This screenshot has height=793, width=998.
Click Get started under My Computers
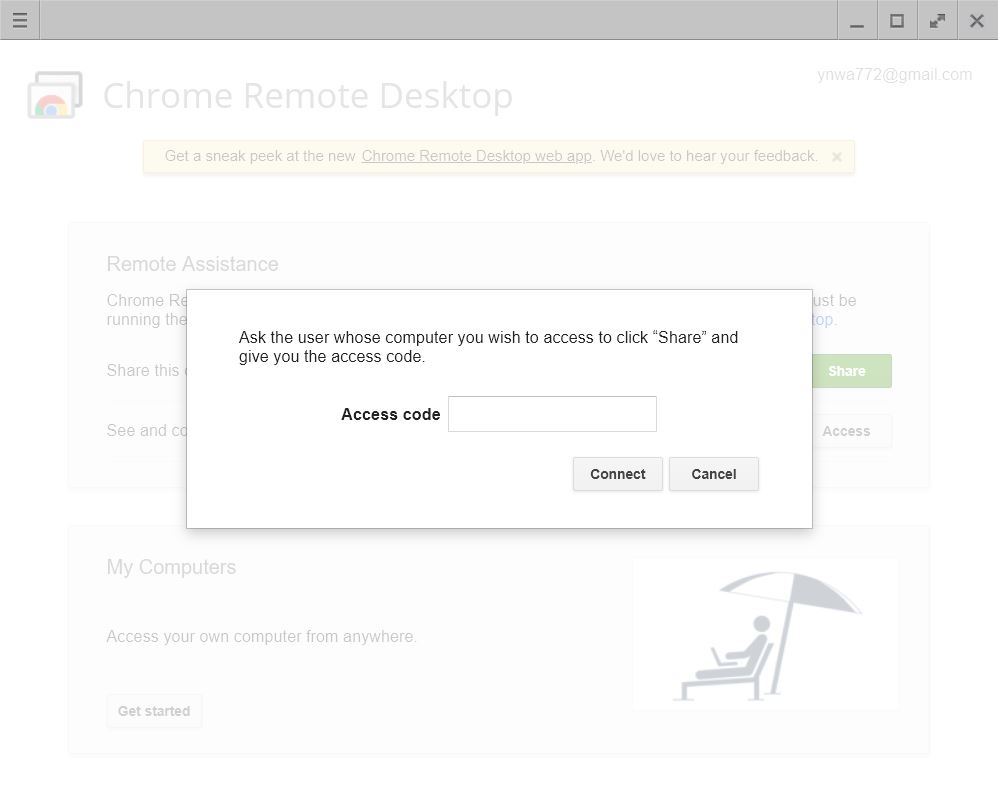154,711
